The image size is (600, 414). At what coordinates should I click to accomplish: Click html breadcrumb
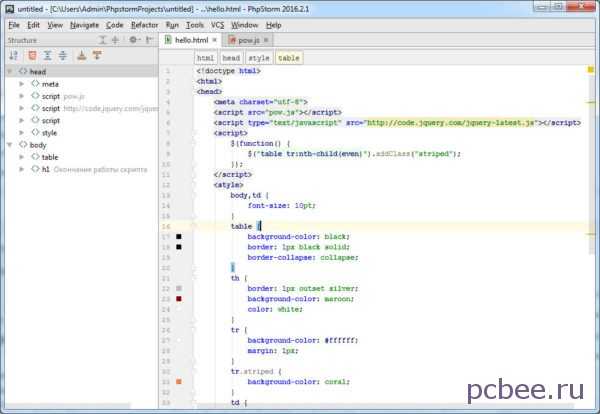click(205, 58)
